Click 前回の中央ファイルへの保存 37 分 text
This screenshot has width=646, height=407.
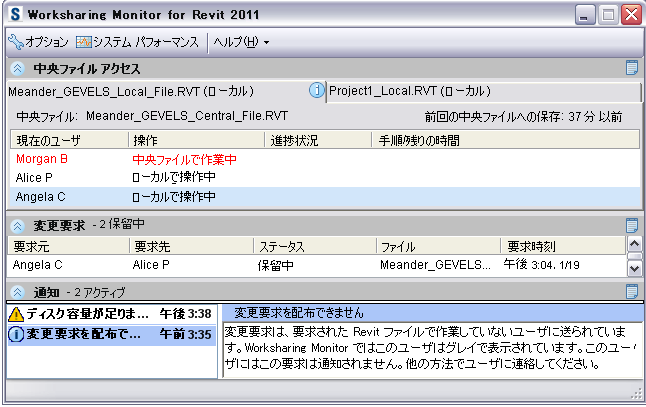(523, 117)
